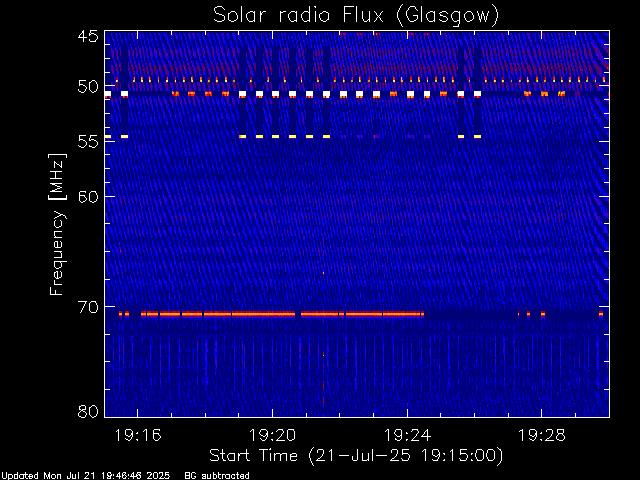Click the 19:16 time axis label
The height and width of the screenshot is (480, 640).
tap(138, 435)
